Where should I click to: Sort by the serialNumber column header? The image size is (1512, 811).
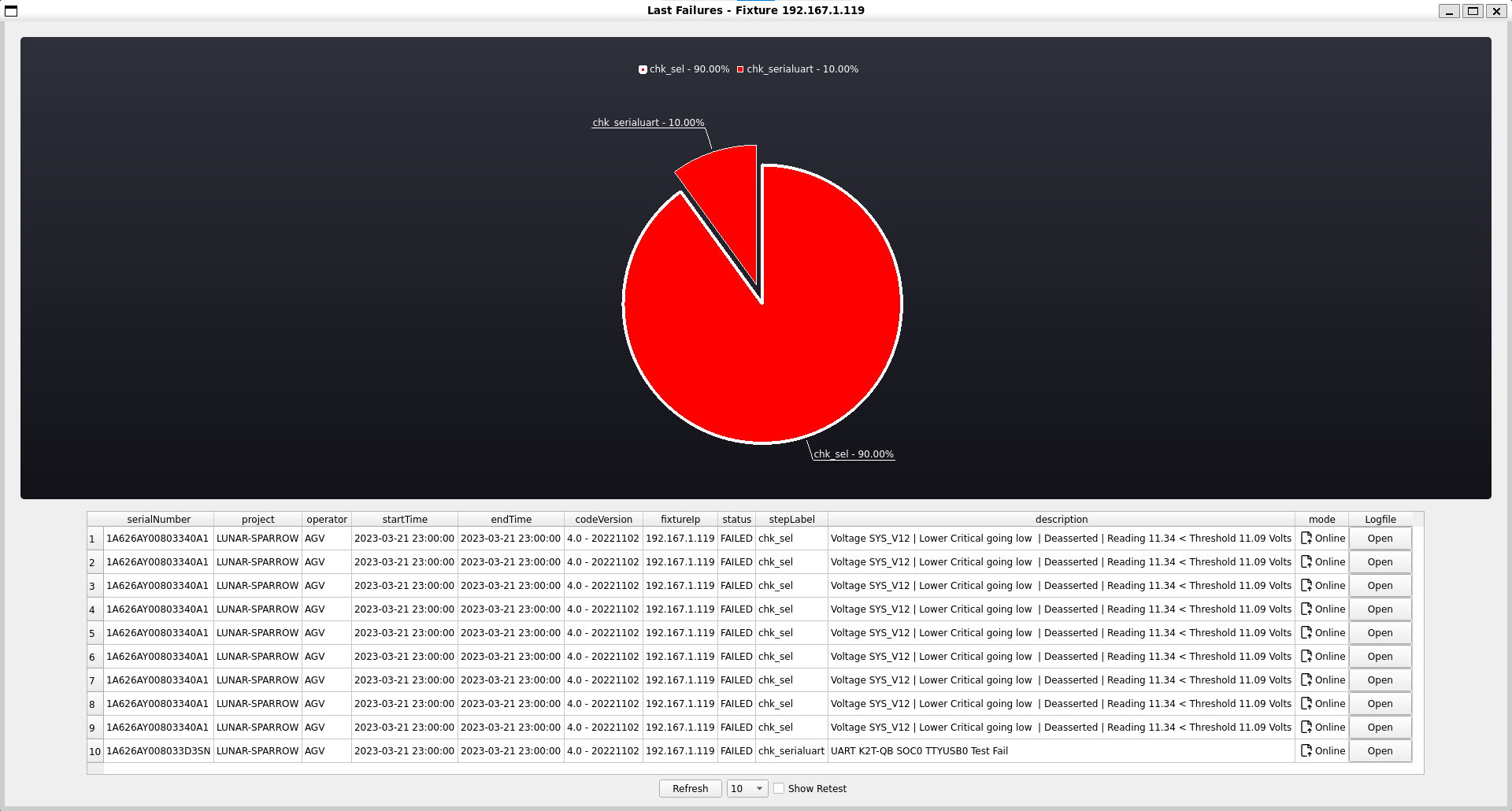(158, 520)
